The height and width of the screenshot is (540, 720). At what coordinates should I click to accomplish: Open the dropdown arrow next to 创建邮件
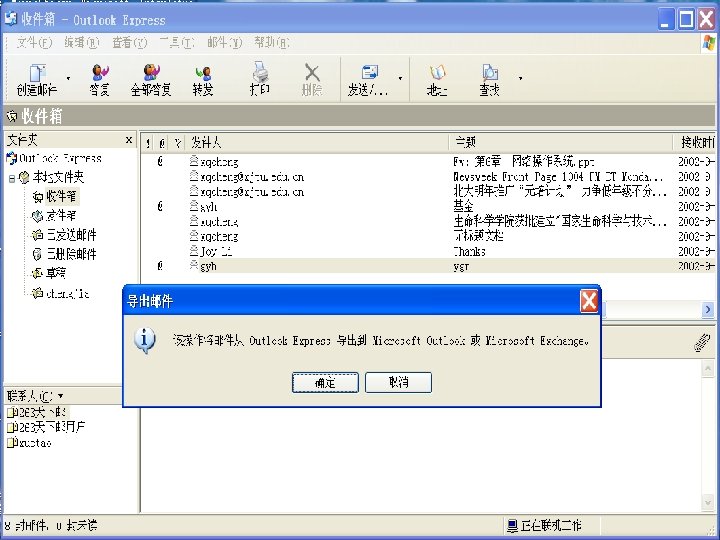(68, 79)
